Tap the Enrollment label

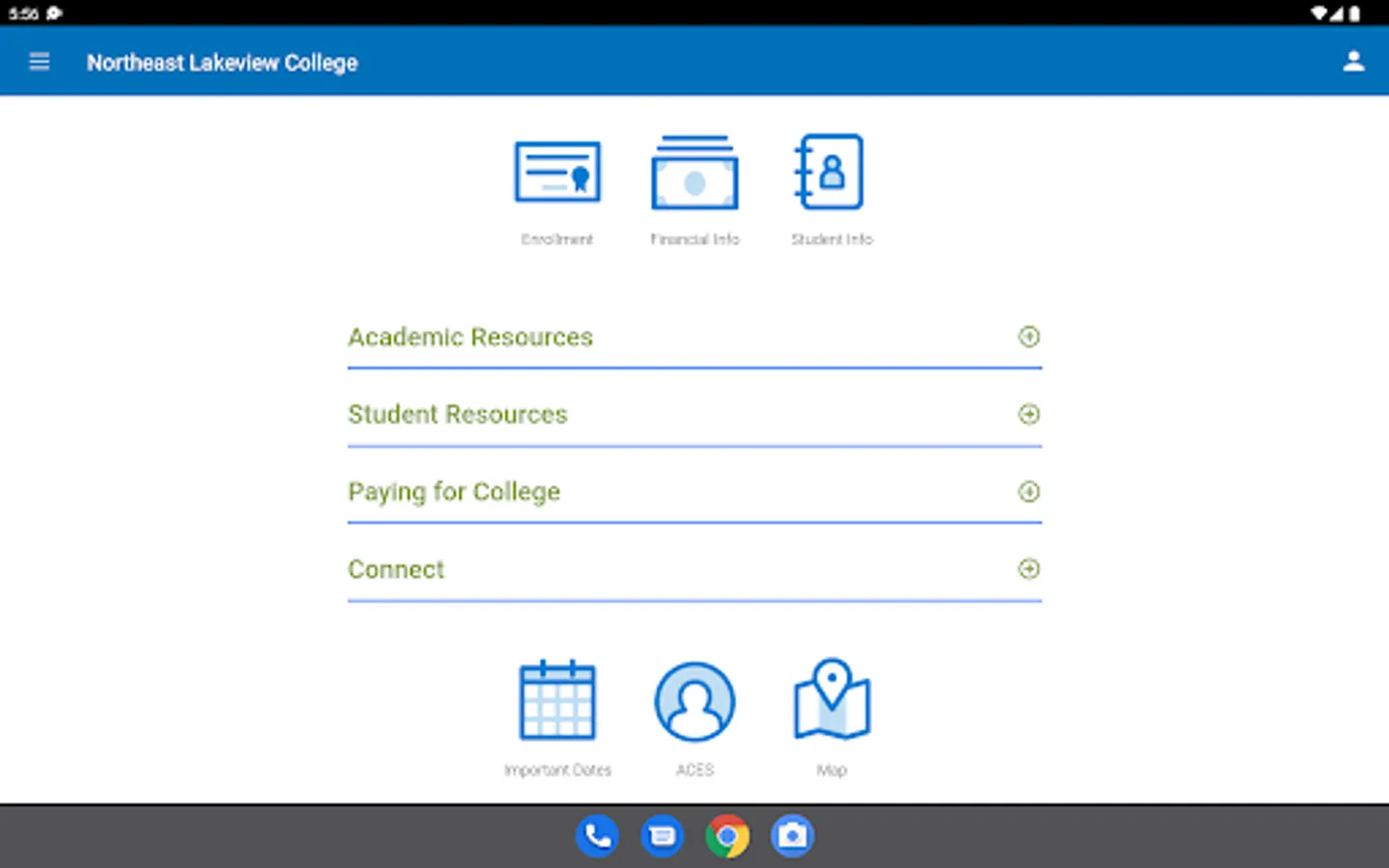click(x=558, y=239)
